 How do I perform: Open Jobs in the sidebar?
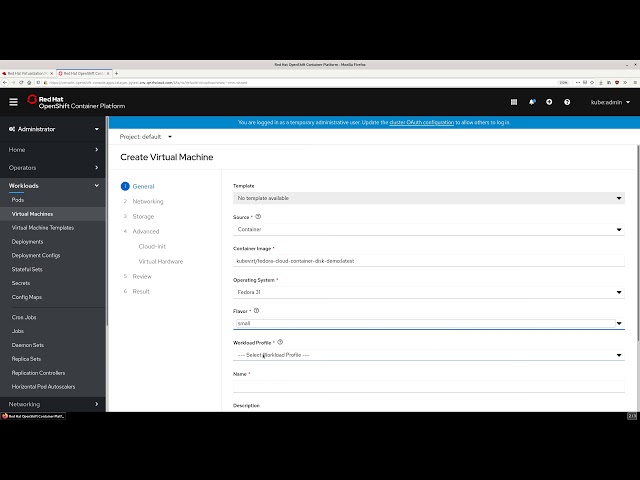click(18, 331)
